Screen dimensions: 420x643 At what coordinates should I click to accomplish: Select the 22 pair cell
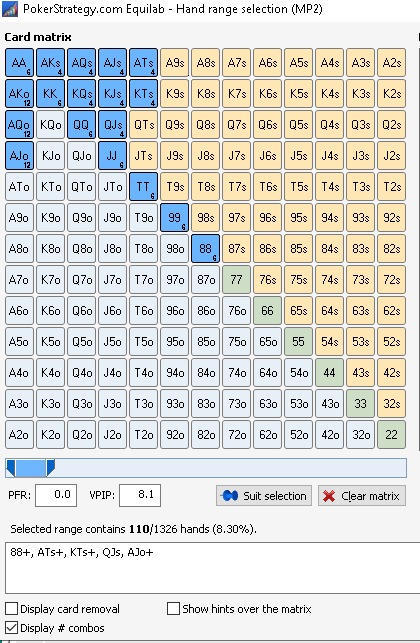392,434
